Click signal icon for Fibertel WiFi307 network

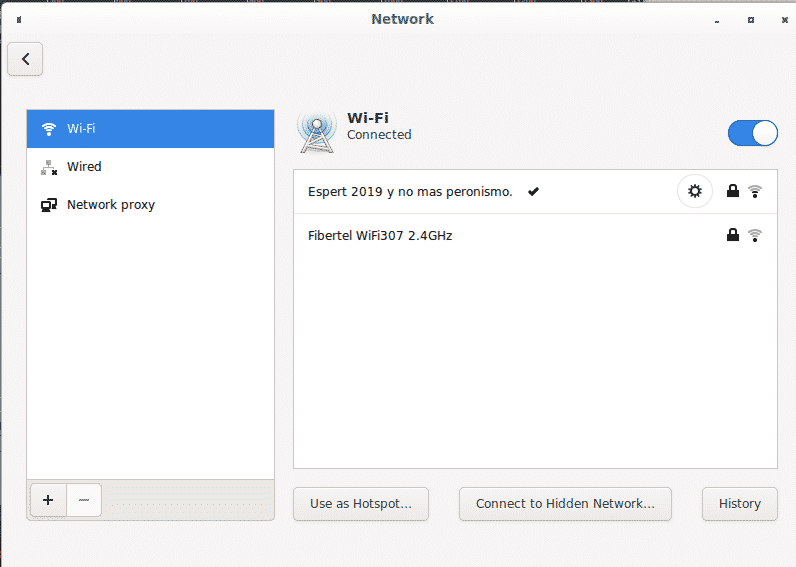pyautogui.click(x=755, y=235)
